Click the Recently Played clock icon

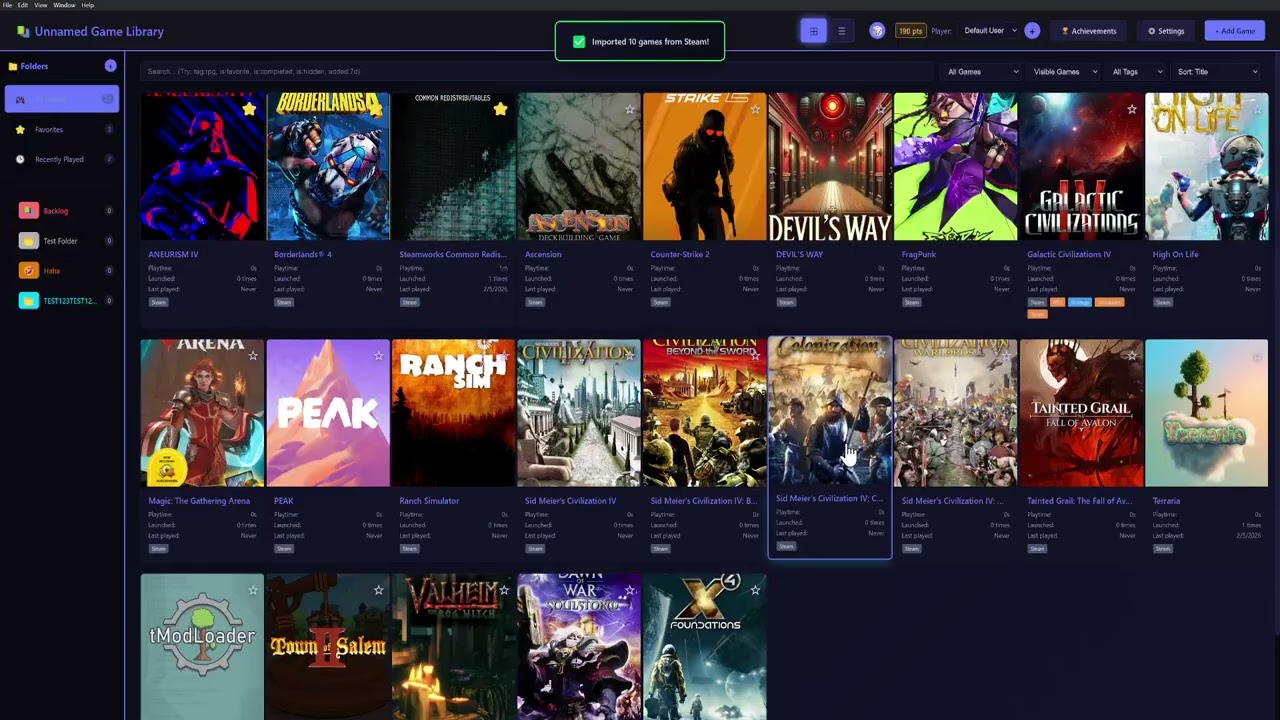pos(20,159)
